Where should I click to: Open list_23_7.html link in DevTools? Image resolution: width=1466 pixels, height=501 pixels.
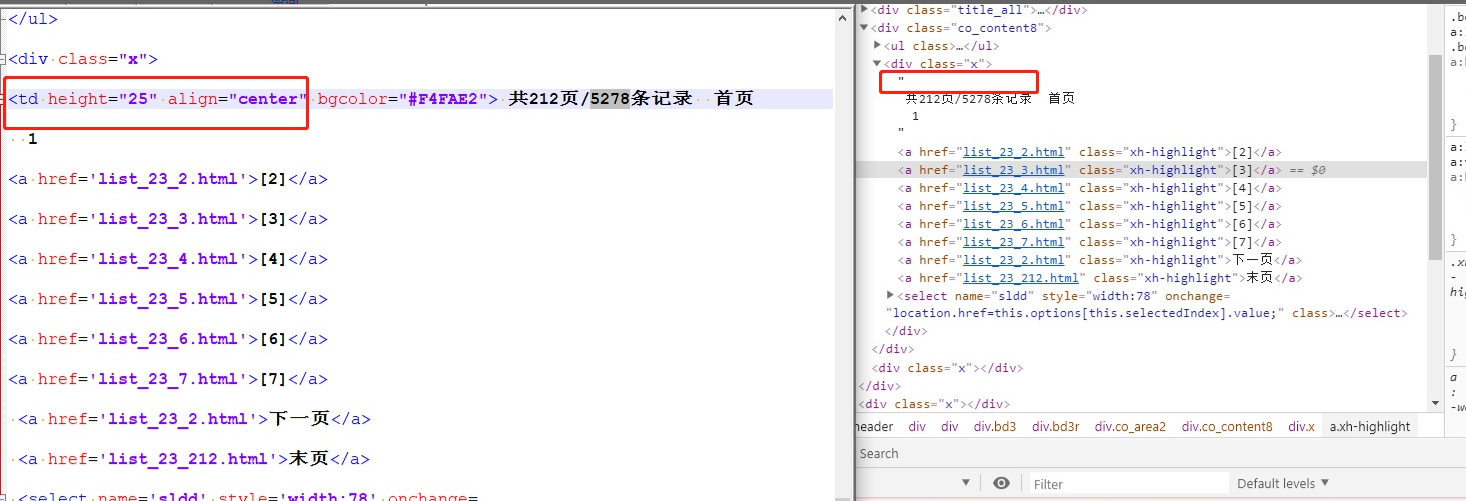(x=1014, y=242)
